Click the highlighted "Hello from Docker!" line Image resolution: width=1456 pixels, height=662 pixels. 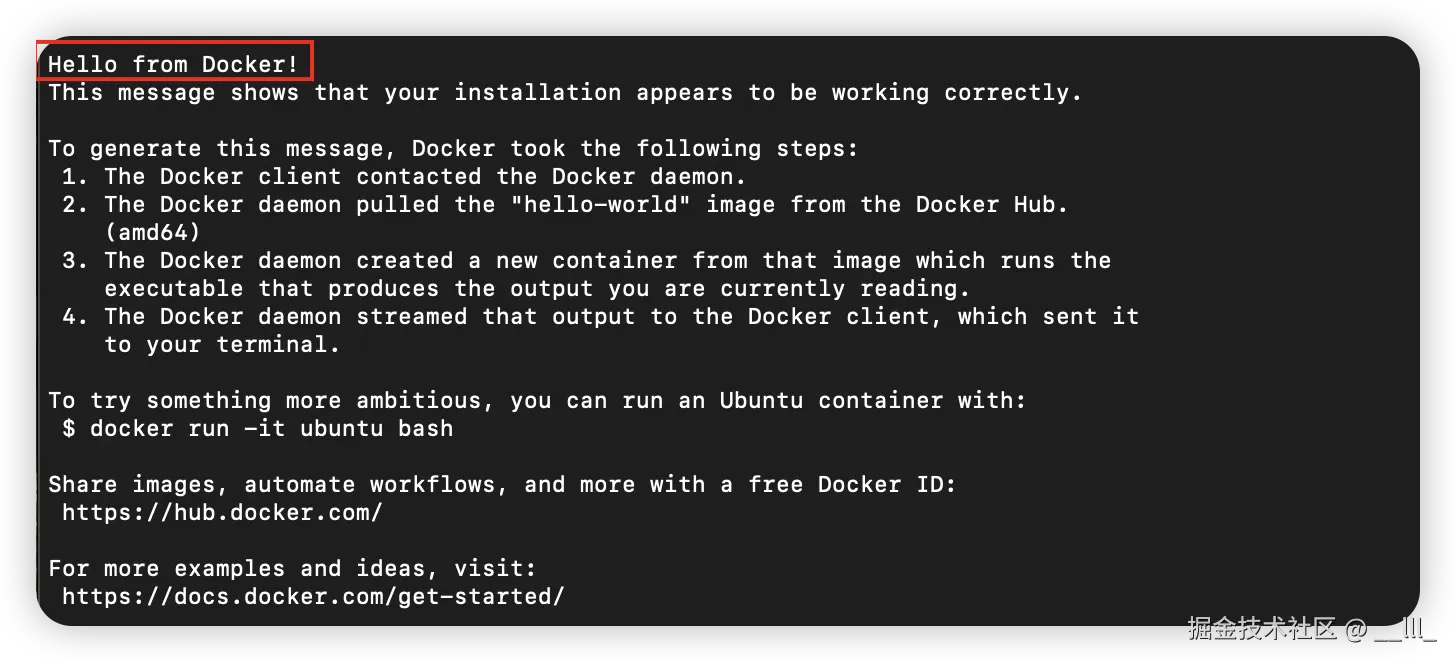[x=174, y=64]
